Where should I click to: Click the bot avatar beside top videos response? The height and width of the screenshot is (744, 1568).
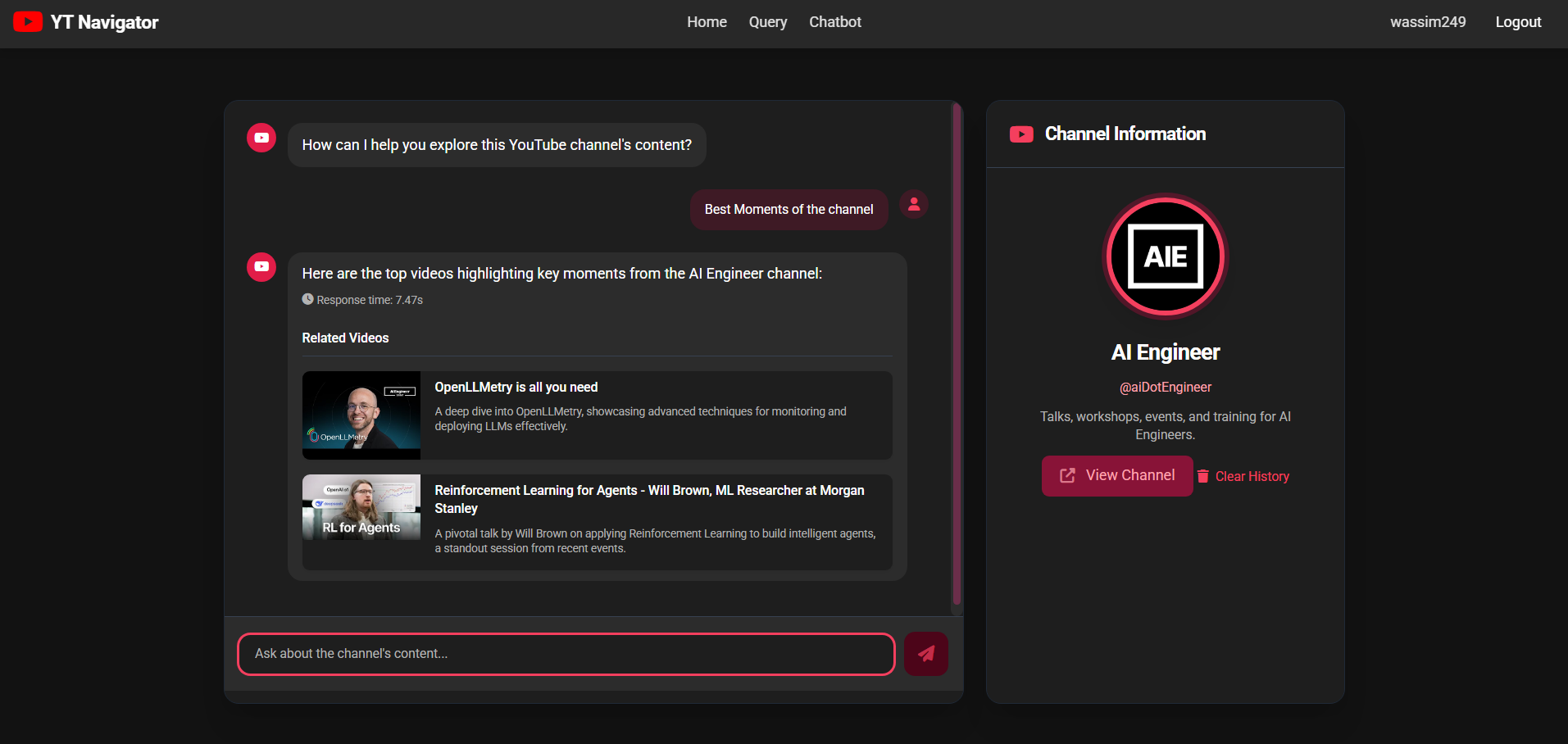[x=261, y=266]
